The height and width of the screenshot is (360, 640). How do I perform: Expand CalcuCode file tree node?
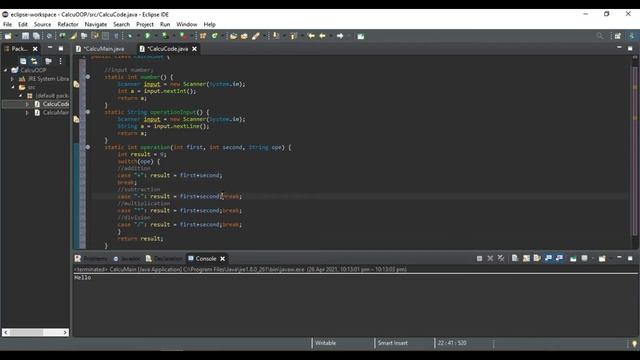27,104
